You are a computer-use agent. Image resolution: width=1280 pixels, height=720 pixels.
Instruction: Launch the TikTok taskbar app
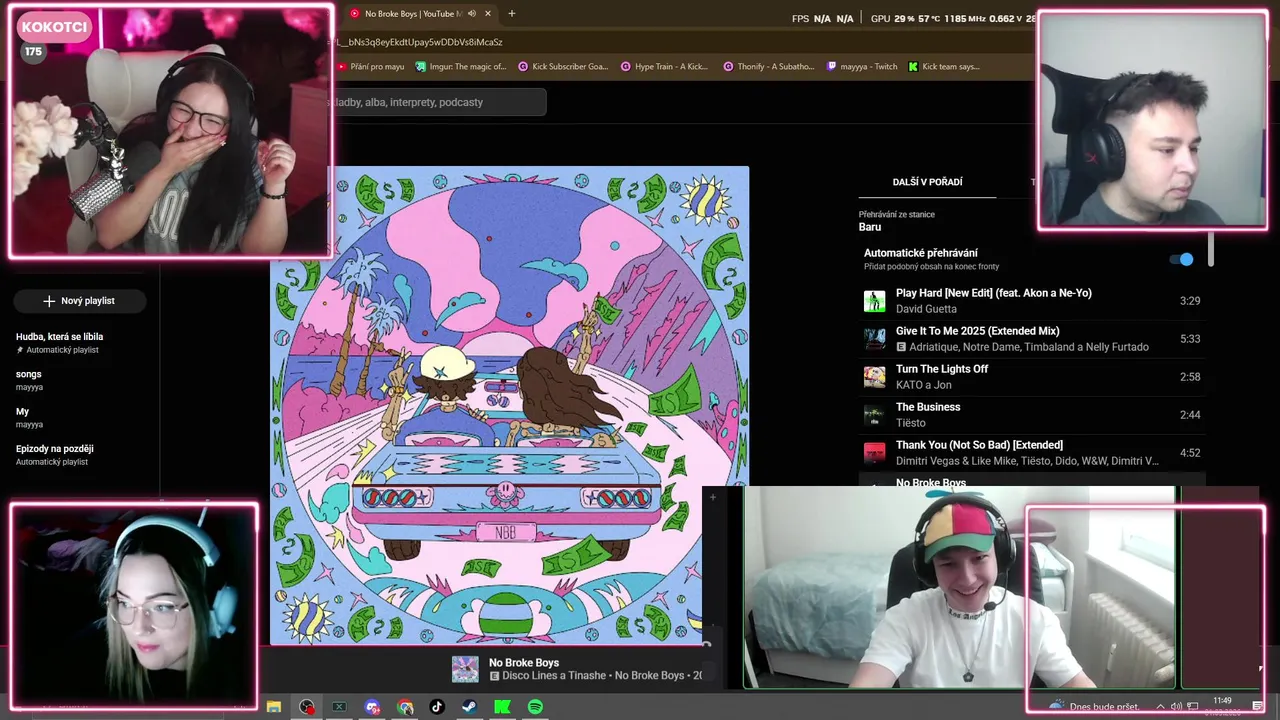pyautogui.click(x=437, y=707)
